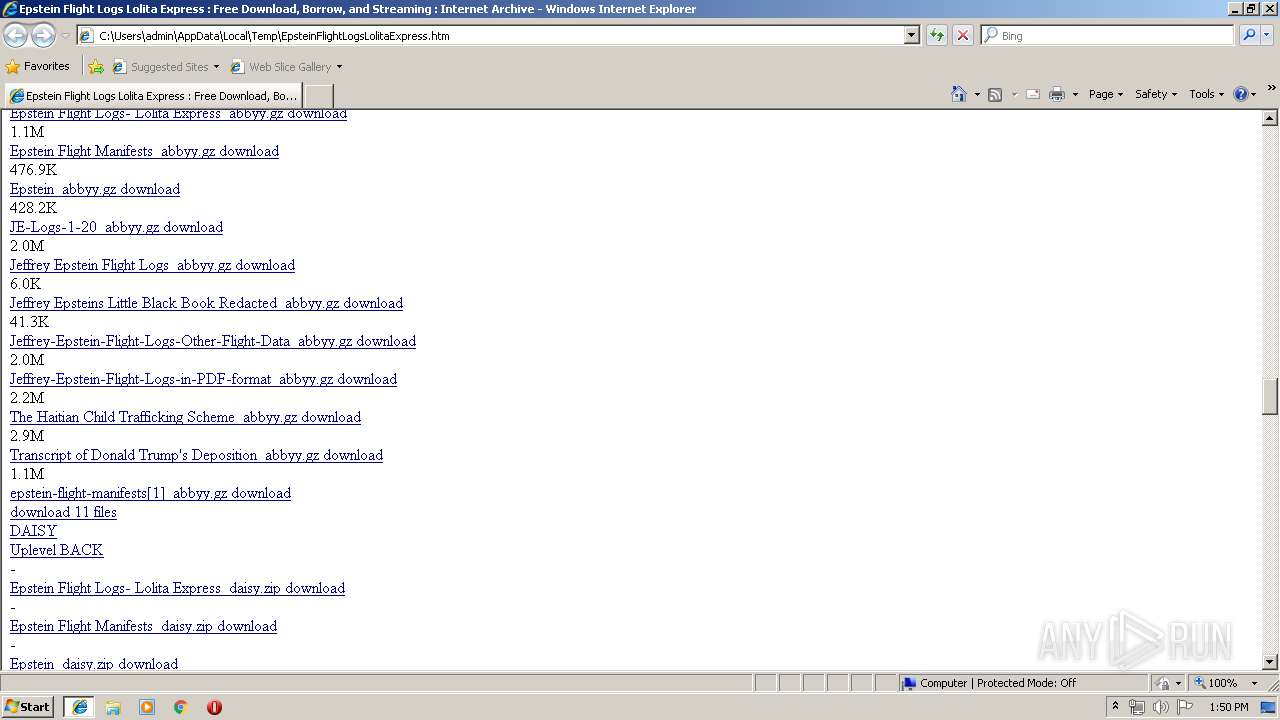Image resolution: width=1280 pixels, height=720 pixels.
Task: Expand the Safety menu
Action: tap(1156, 94)
